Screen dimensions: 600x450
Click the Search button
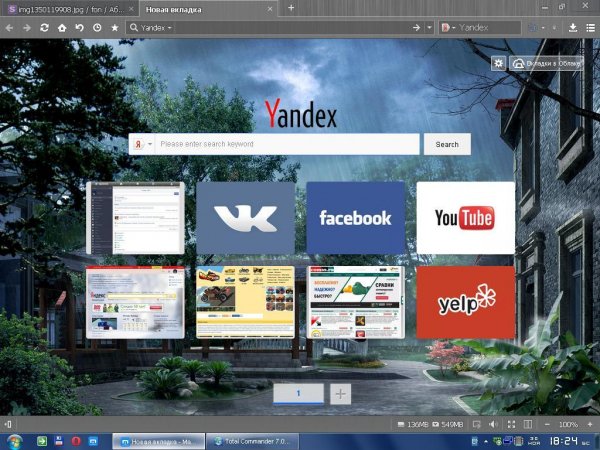(447, 144)
